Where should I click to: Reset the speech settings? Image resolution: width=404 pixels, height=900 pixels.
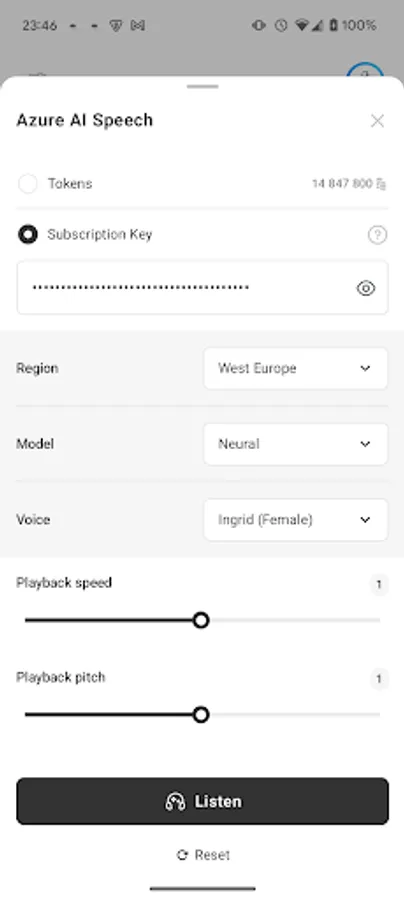tap(203, 855)
